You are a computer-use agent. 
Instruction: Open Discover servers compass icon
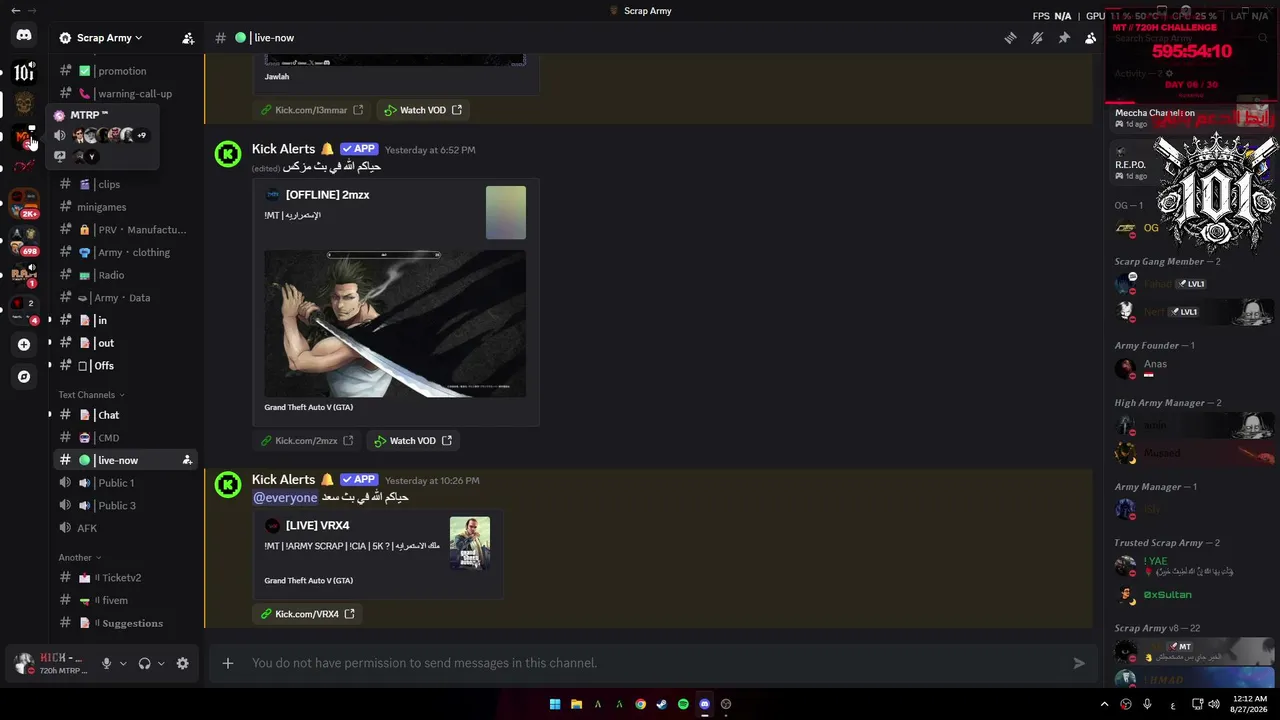[24, 377]
